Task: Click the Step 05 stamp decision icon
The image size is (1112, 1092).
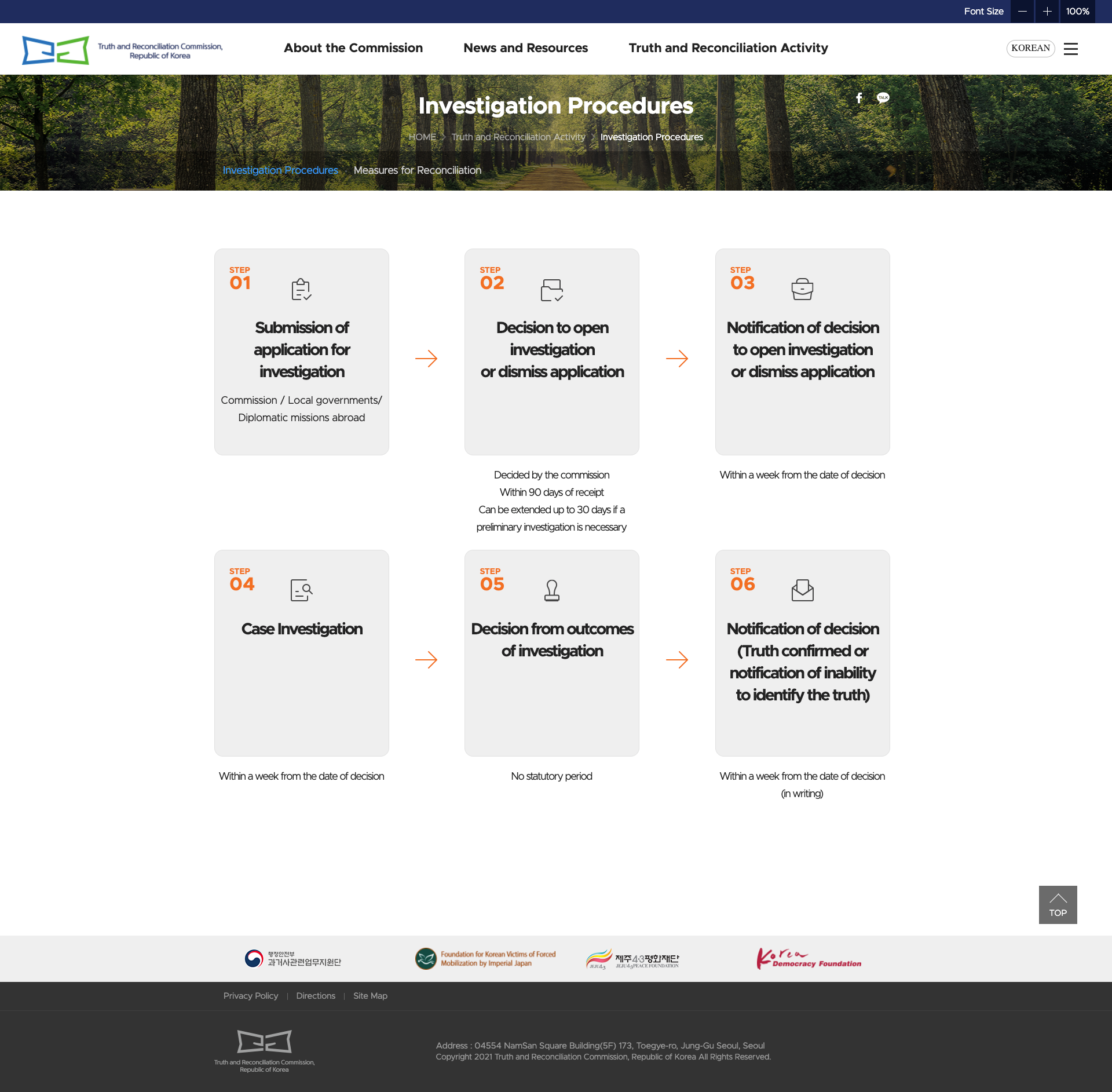Action: pos(551,590)
